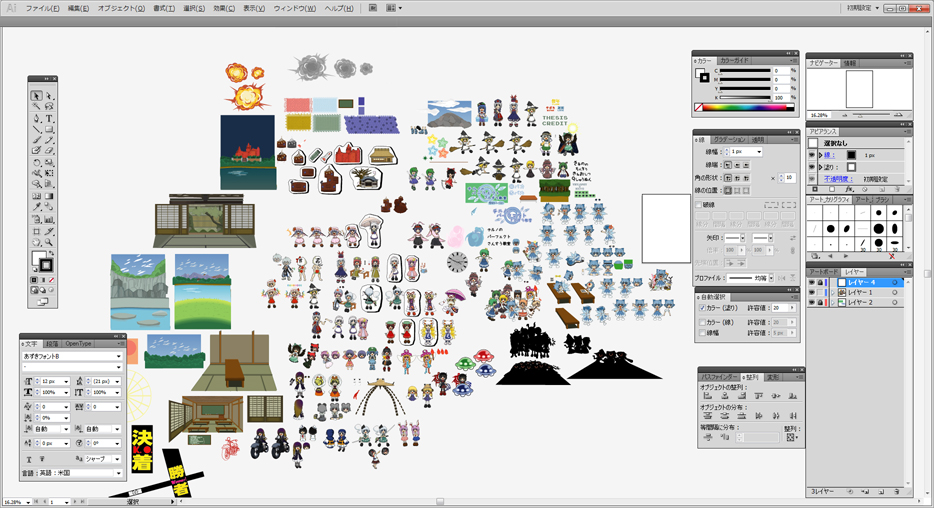
Task: Uncheck カラー (塗り) in auto-select panel
Action: [702, 308]
